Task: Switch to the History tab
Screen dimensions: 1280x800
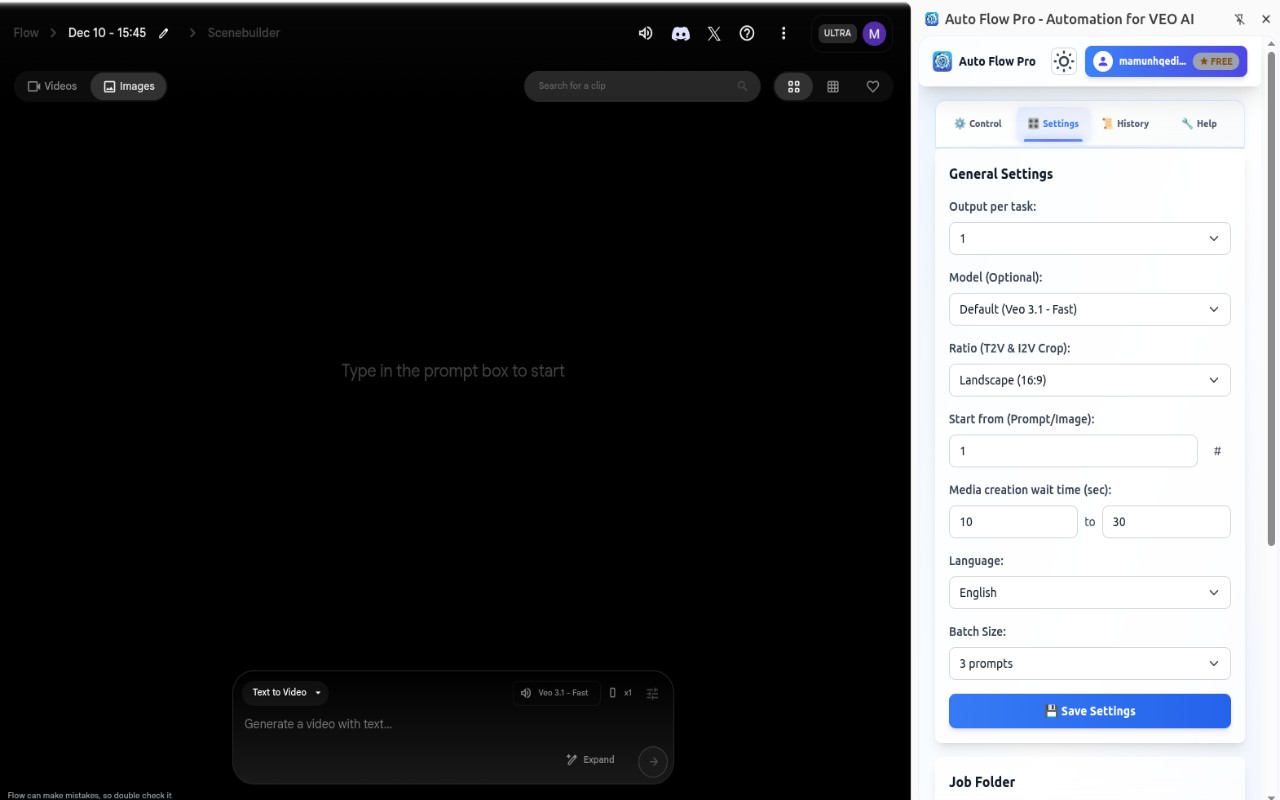Action: pos(1125,124)
